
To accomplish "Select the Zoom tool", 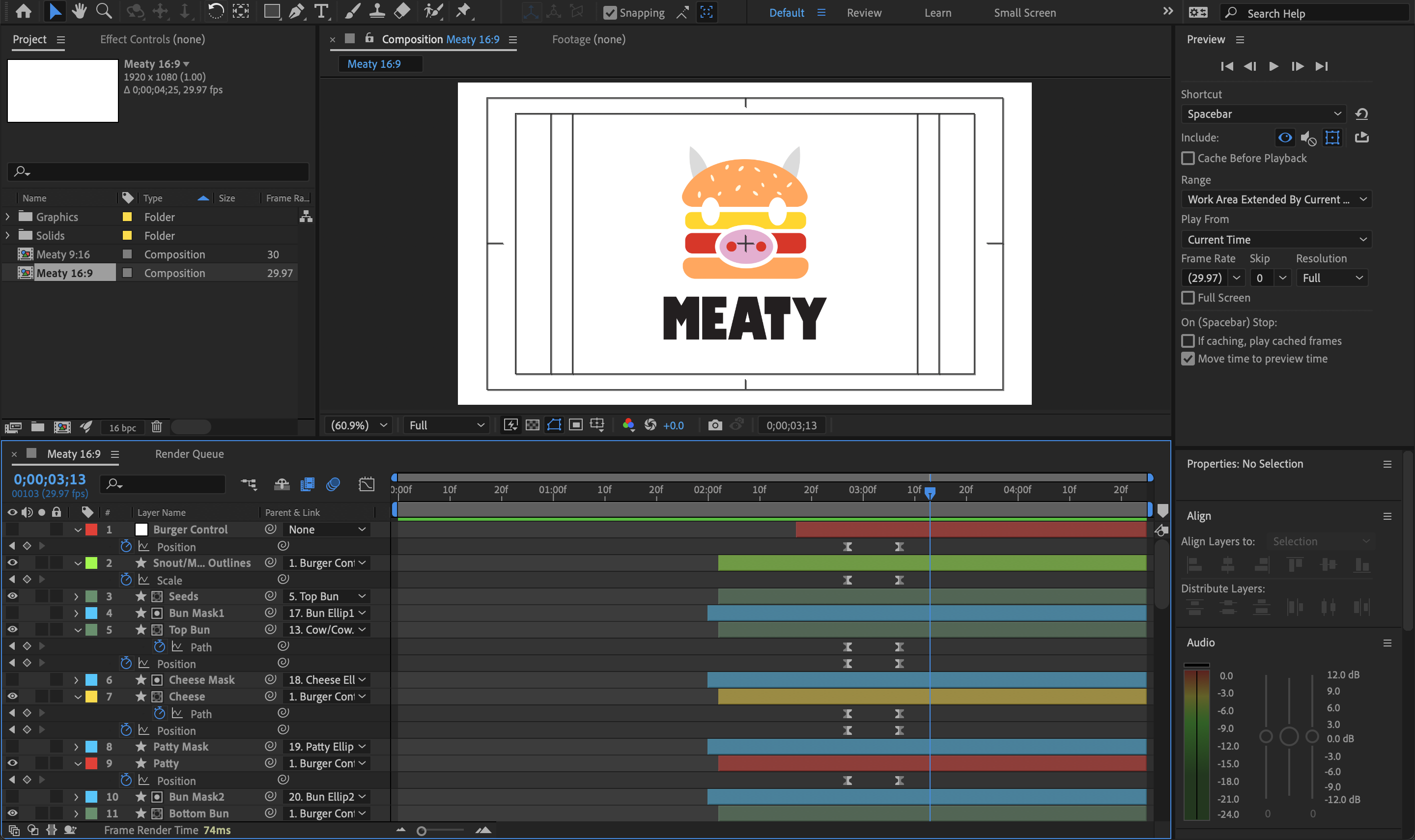I will point(104,11).
